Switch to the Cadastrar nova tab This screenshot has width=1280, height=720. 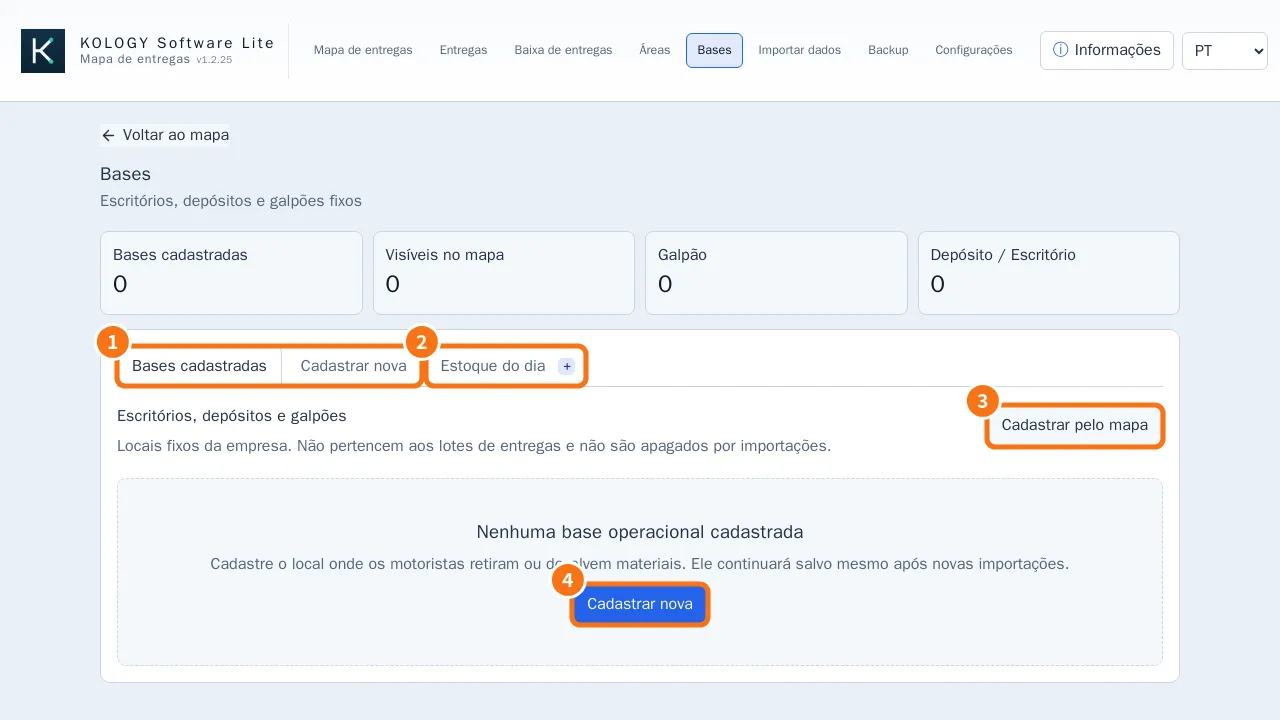pos(353,366)
